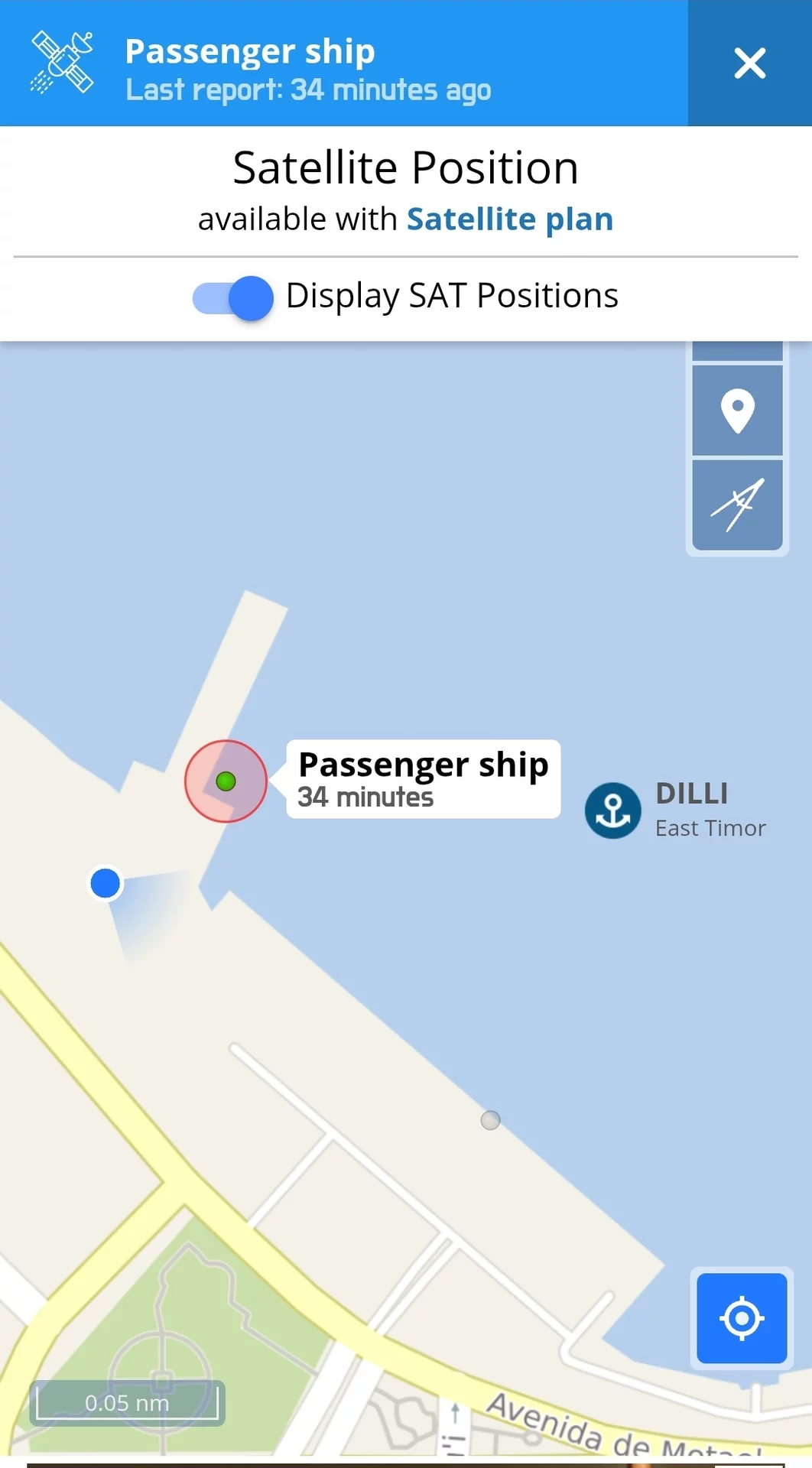Screen dimensions: 812x1468
Task: Tap the Last report 34 minutes ago text
Action: (308, 90)
